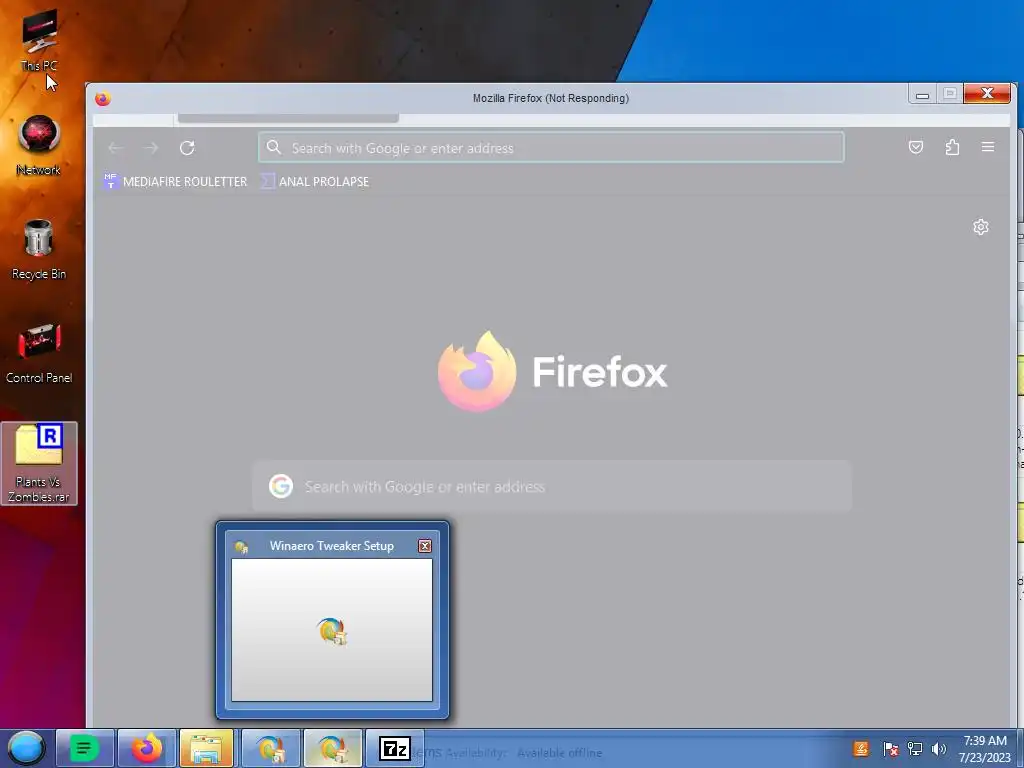Open the Windows Start orb

click(x=25, y=748)
